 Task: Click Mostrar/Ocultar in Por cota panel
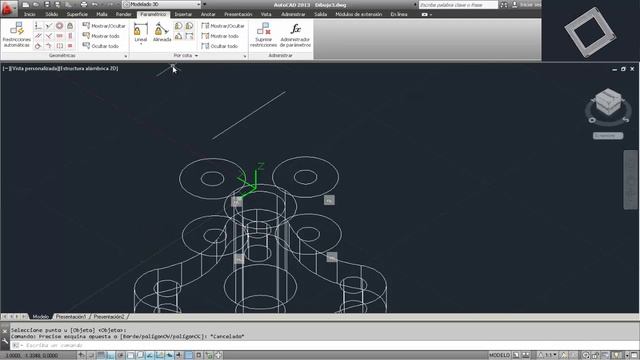pyautogui.click(x=223, y=26)
